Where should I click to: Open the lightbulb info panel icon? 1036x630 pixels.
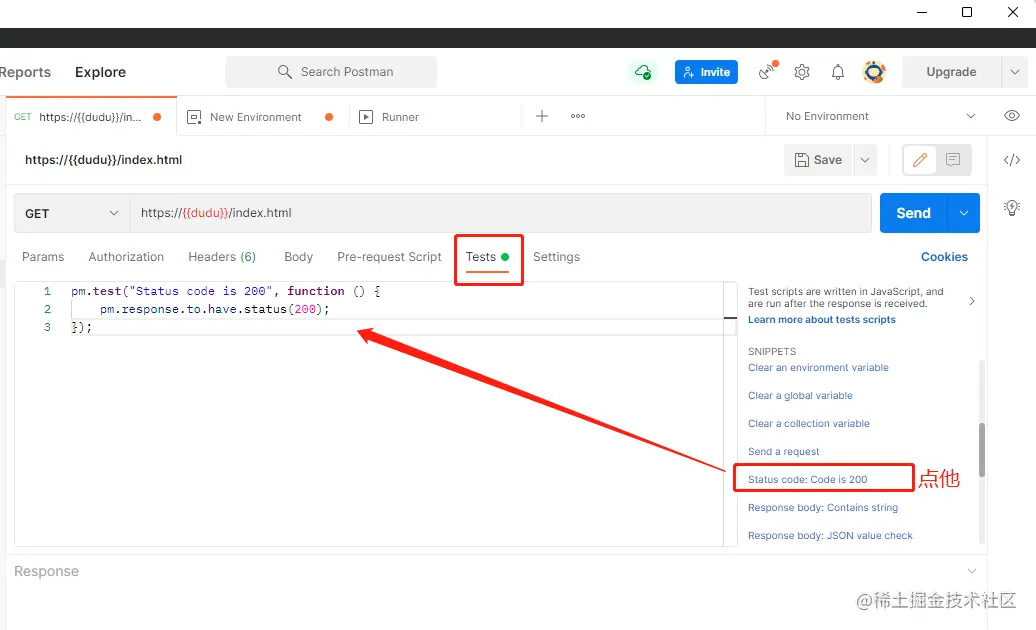[x=1012, y=208]
